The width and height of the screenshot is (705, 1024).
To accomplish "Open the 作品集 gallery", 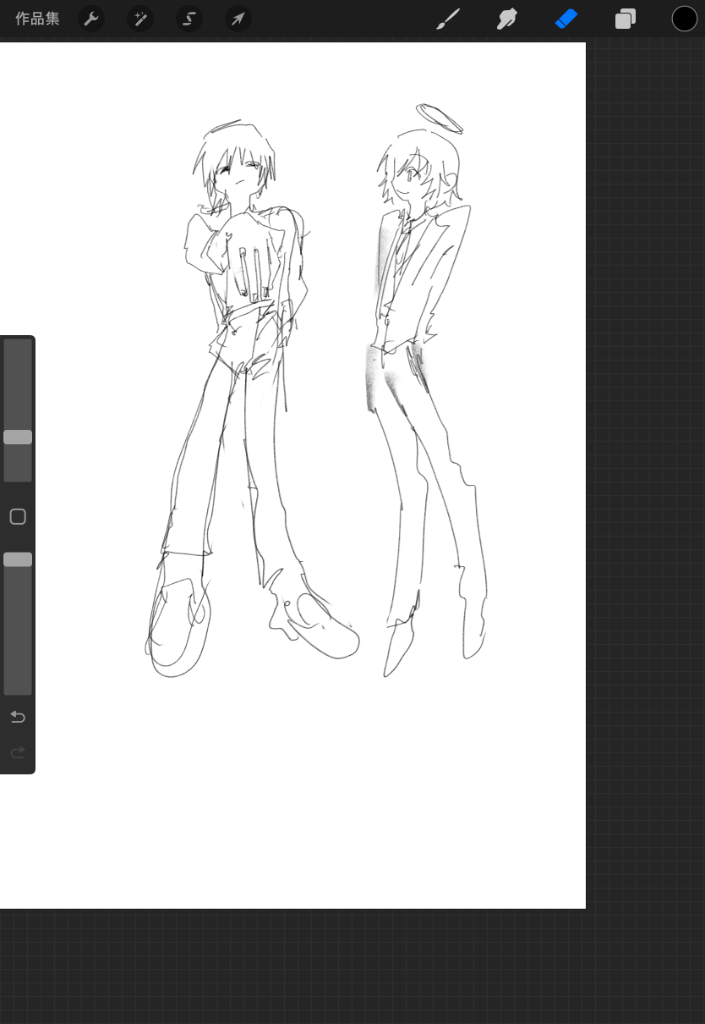I will point(37,19).
